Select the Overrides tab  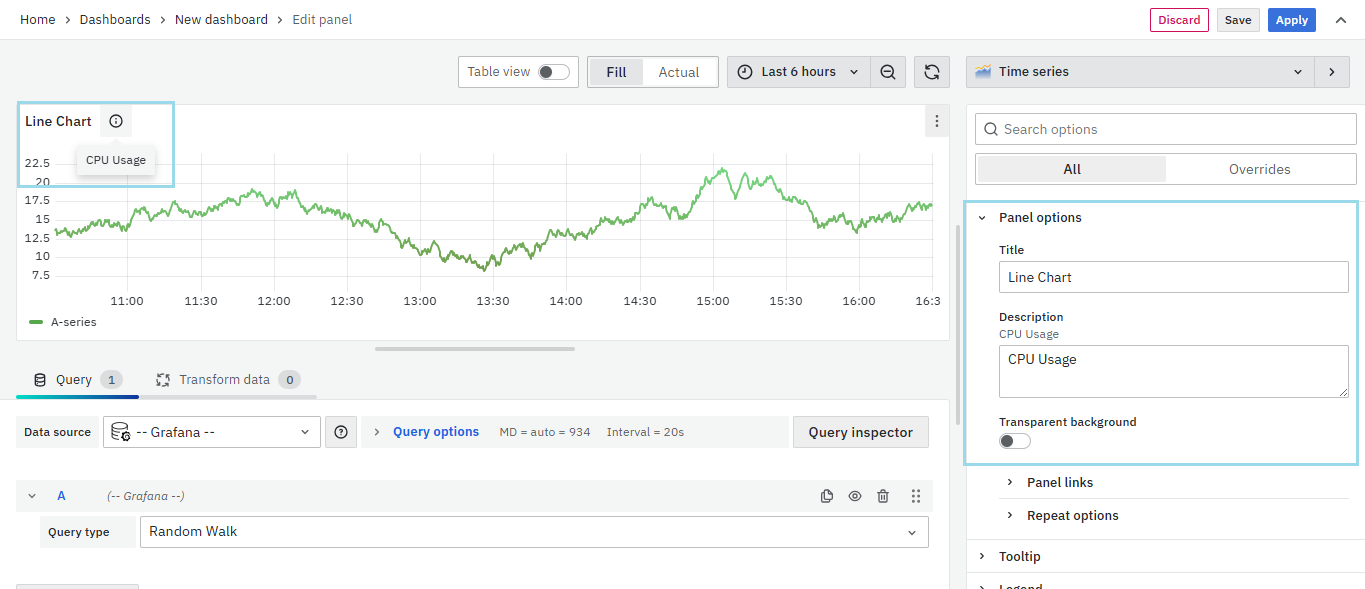[1259, 169]
